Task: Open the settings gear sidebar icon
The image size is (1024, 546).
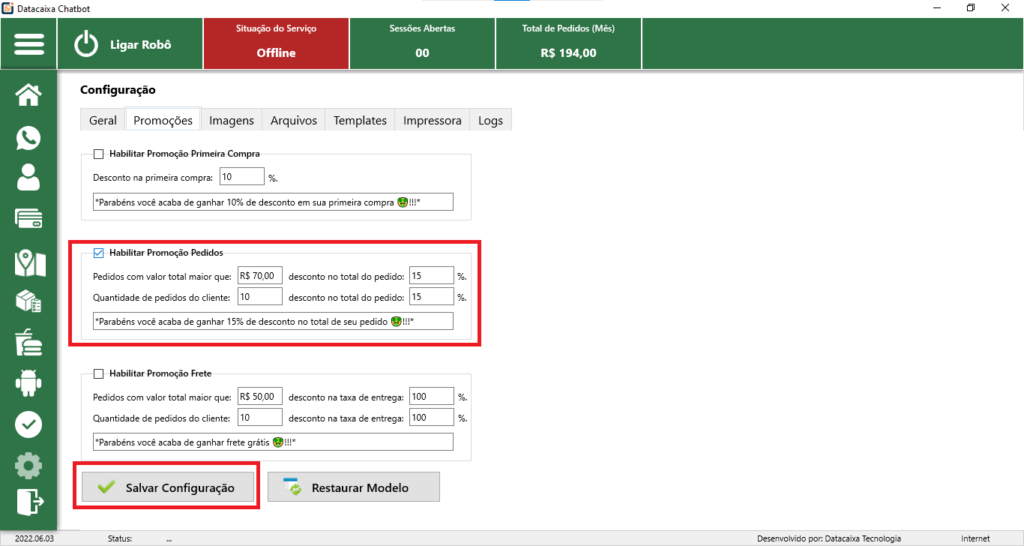Action: pyautogui.click(x=29, y=465)
